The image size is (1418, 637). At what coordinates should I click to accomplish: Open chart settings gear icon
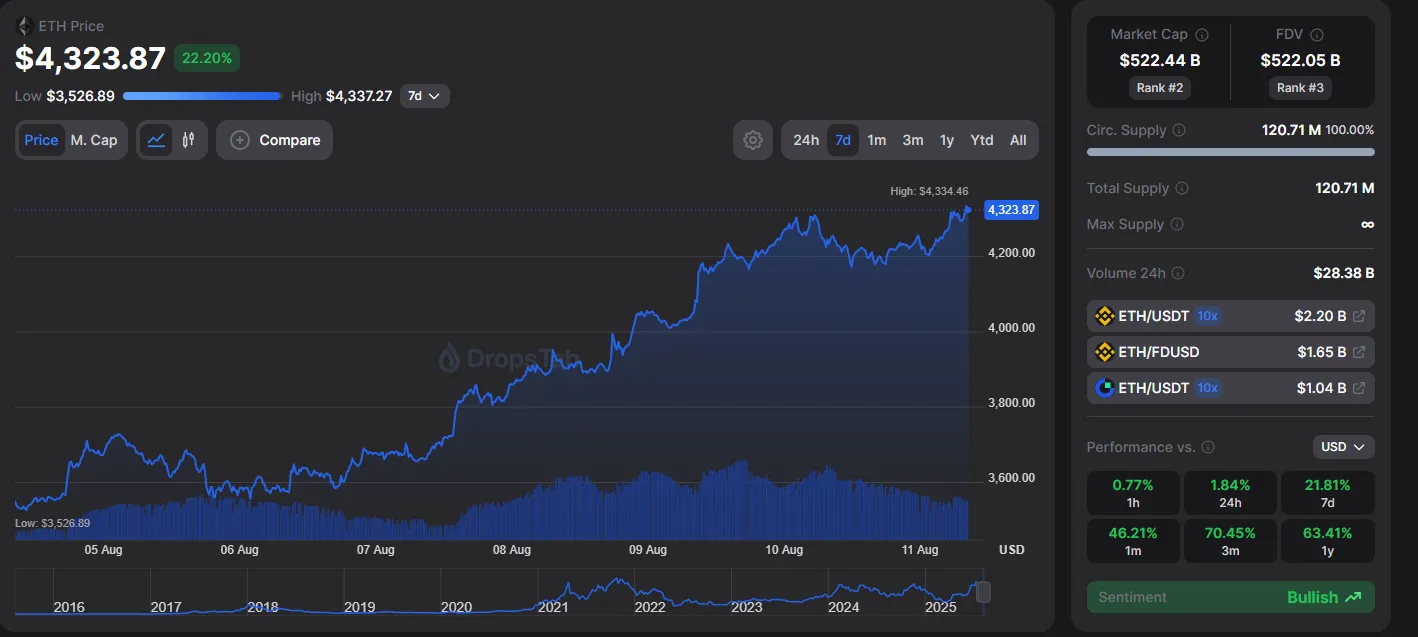(753, 140)
